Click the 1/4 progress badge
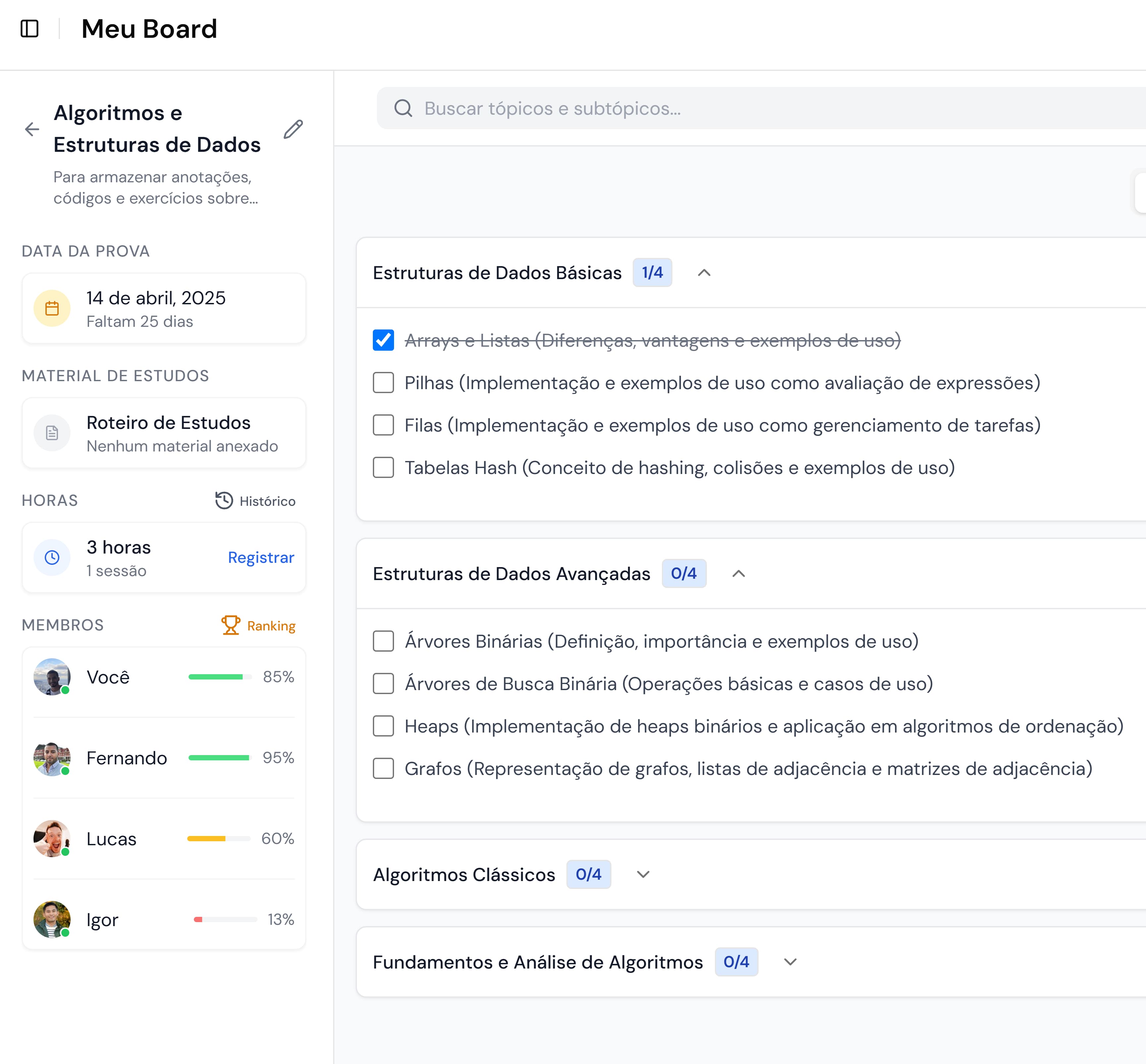This screenshot has height=1064, width=1146. click(652, 272)
